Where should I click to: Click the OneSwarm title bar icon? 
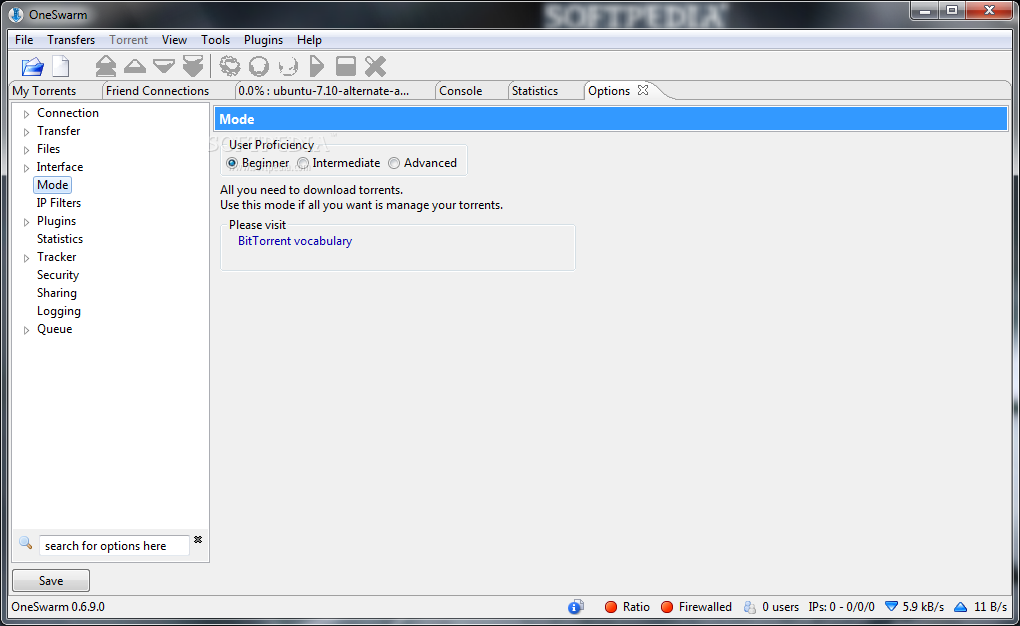16,14
